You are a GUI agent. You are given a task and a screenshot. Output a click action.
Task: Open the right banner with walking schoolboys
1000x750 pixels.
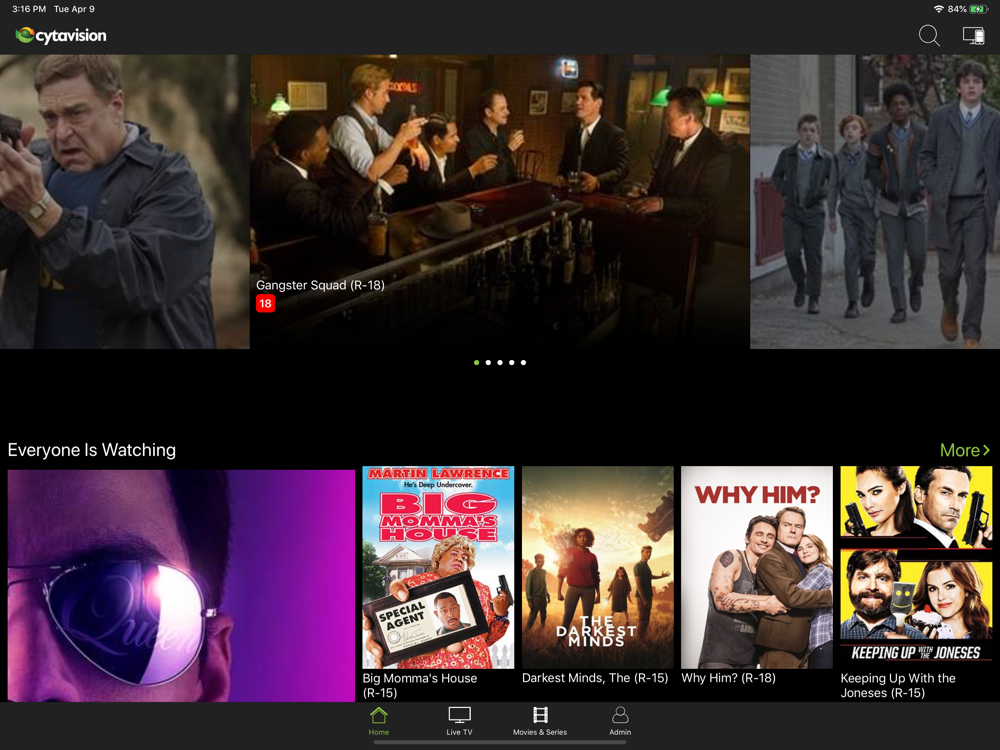click(875, 202)
